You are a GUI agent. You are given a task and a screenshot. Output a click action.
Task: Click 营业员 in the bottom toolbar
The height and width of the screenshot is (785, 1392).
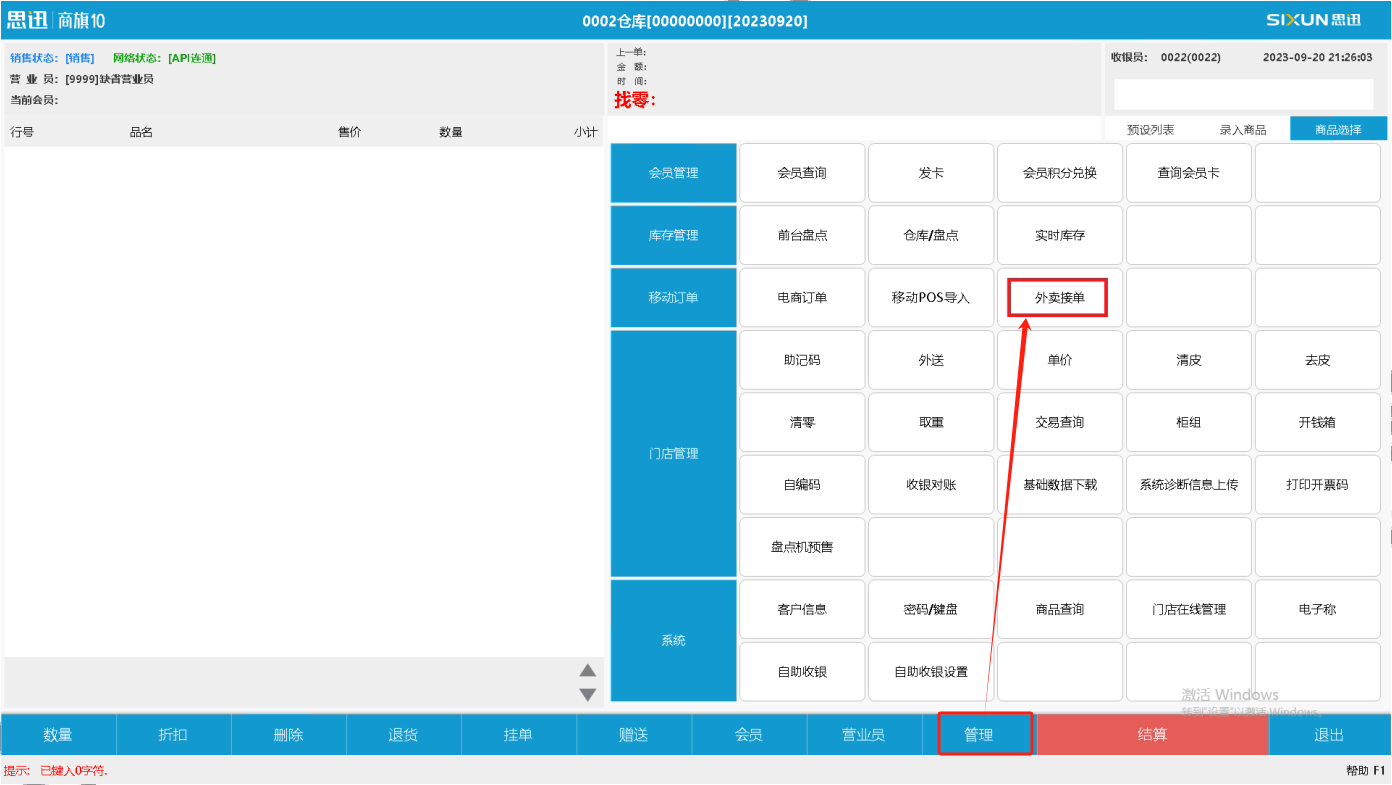point(863,735)
